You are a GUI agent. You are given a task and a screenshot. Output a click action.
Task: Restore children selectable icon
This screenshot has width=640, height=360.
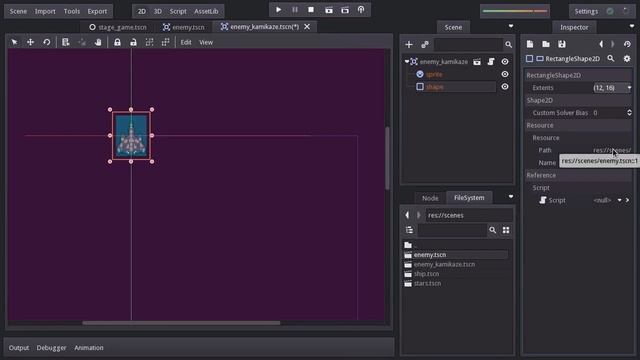[165, 42]
